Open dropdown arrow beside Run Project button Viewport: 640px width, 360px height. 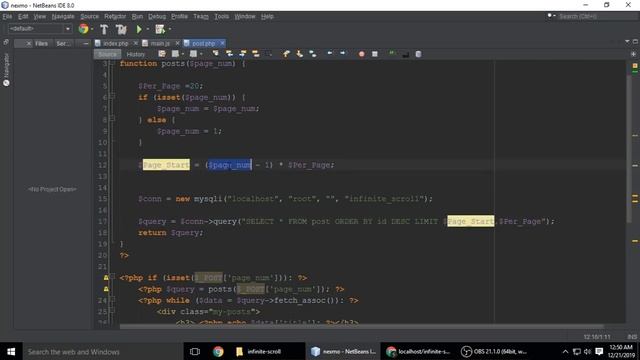pos(148,29)
